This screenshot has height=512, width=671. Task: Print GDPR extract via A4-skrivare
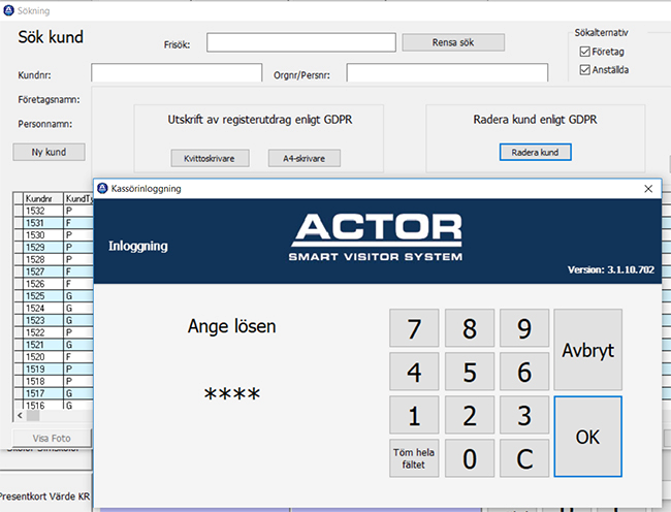coord(304,158)
